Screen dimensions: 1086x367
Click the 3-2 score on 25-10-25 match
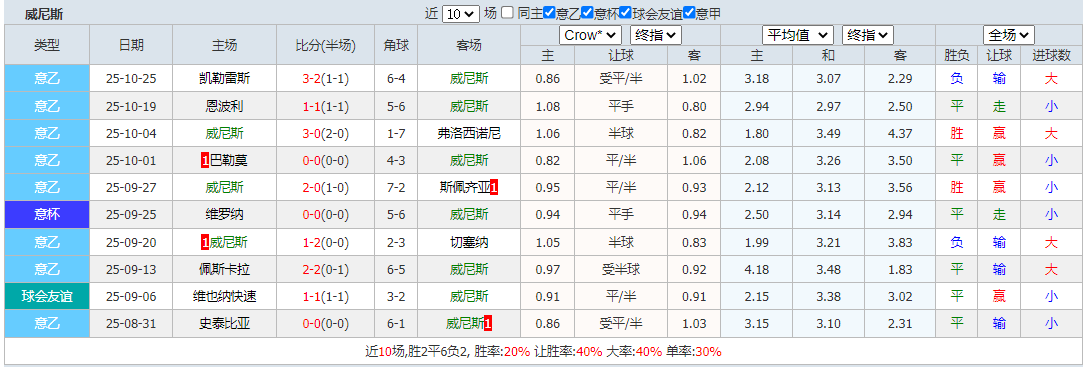pyautogui.click(x=312, y=79)
